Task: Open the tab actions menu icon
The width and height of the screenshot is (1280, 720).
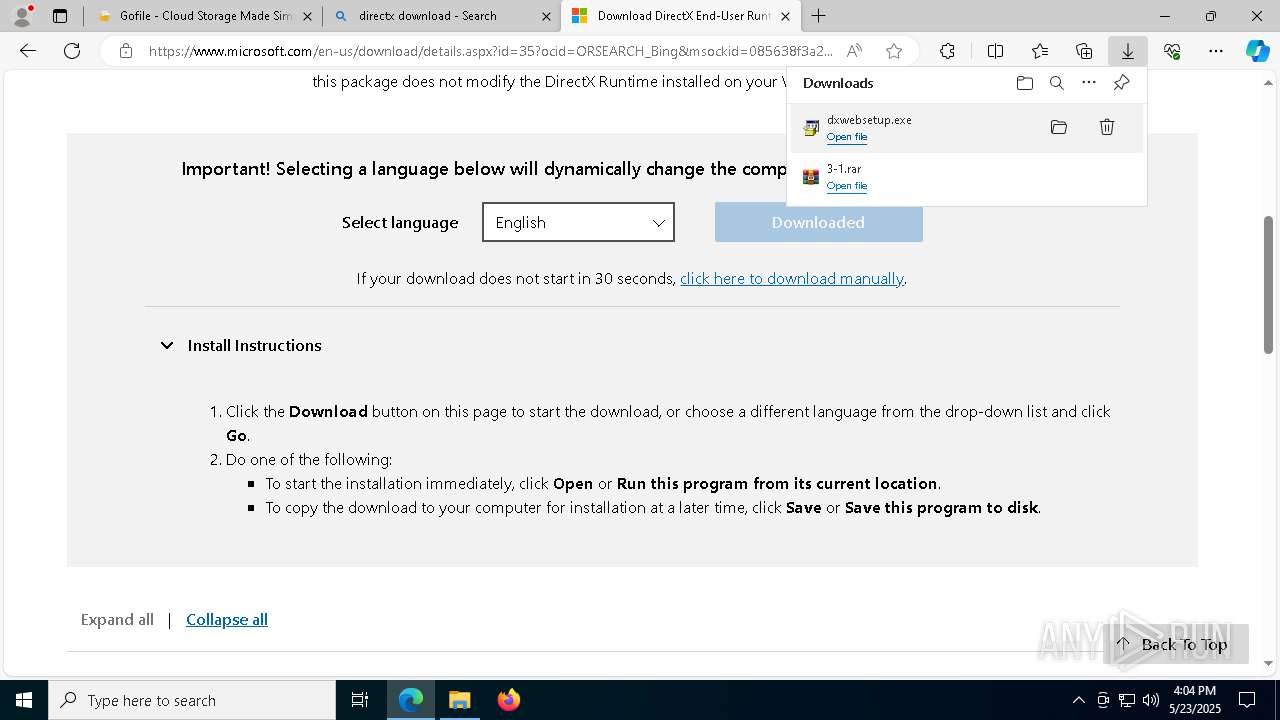Action: (x=60, y=16)
